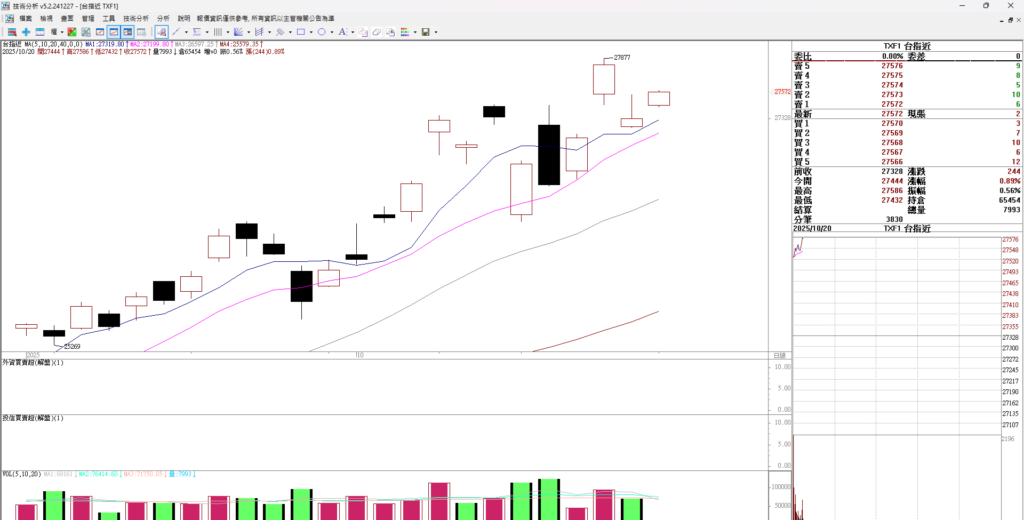The width and height of the screenshot is (1024, 520).
Task: Open the 工具 menu
Action: pyautogui.click(x=108, y=19)
